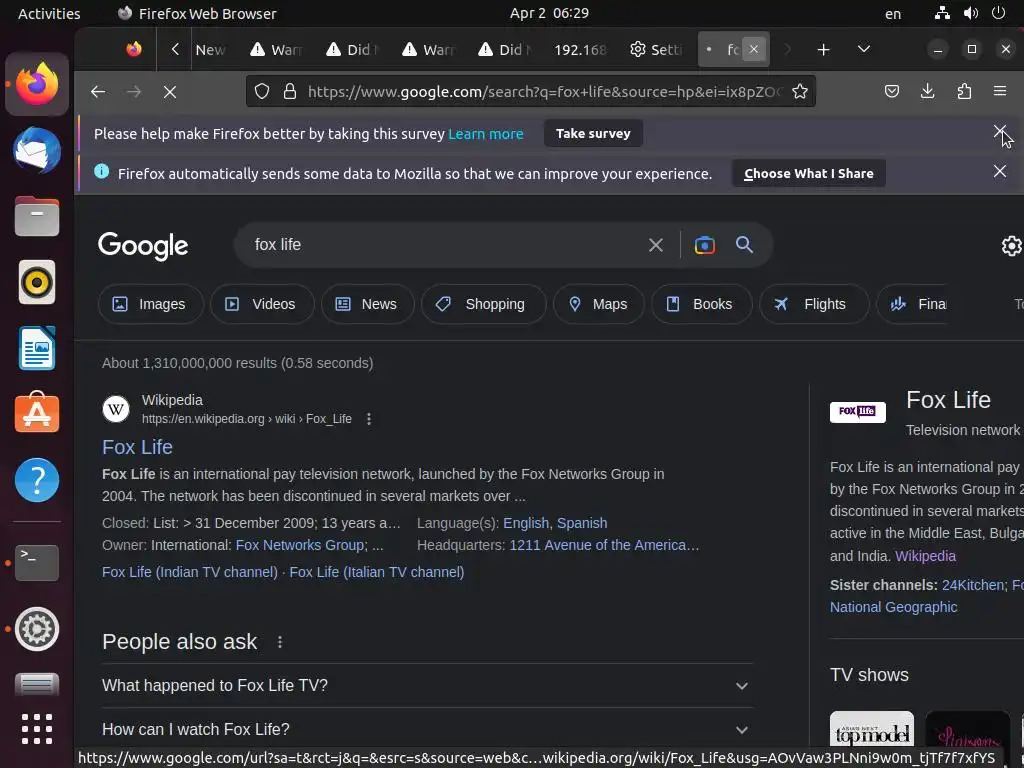Filter results by Shopping
Screen dimensions: 1024x768
coord(483,304)
